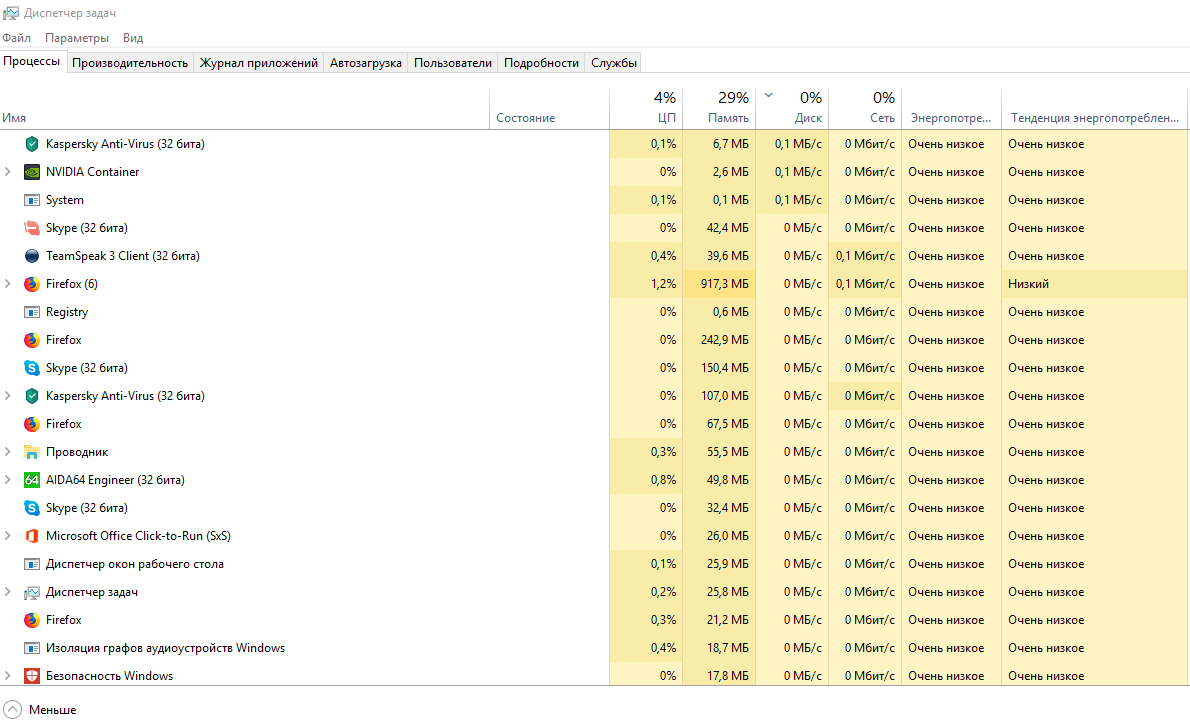
Task: Click the Проводник folder icon
Action: (31, 452)
